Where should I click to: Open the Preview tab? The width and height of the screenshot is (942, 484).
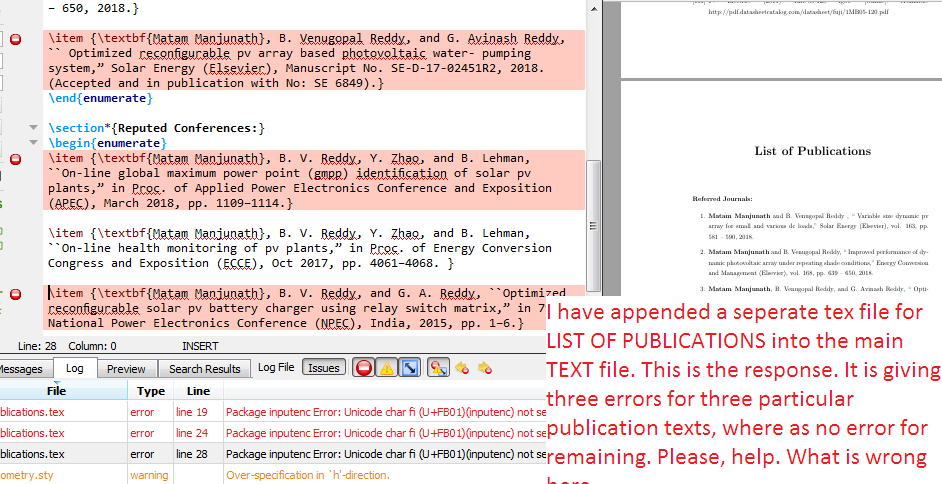[x=126, y=369]
